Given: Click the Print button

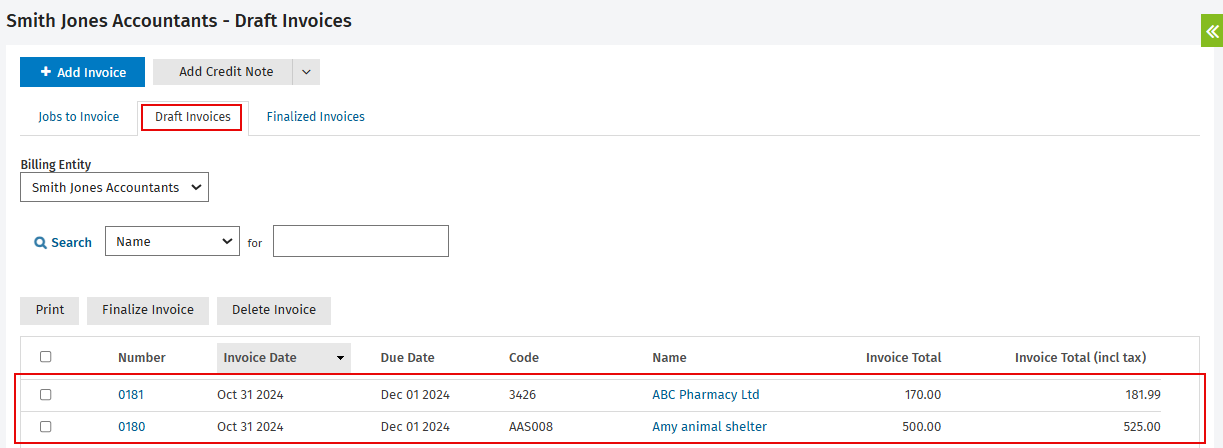Looking at the screenshot, I should [50, 310].
